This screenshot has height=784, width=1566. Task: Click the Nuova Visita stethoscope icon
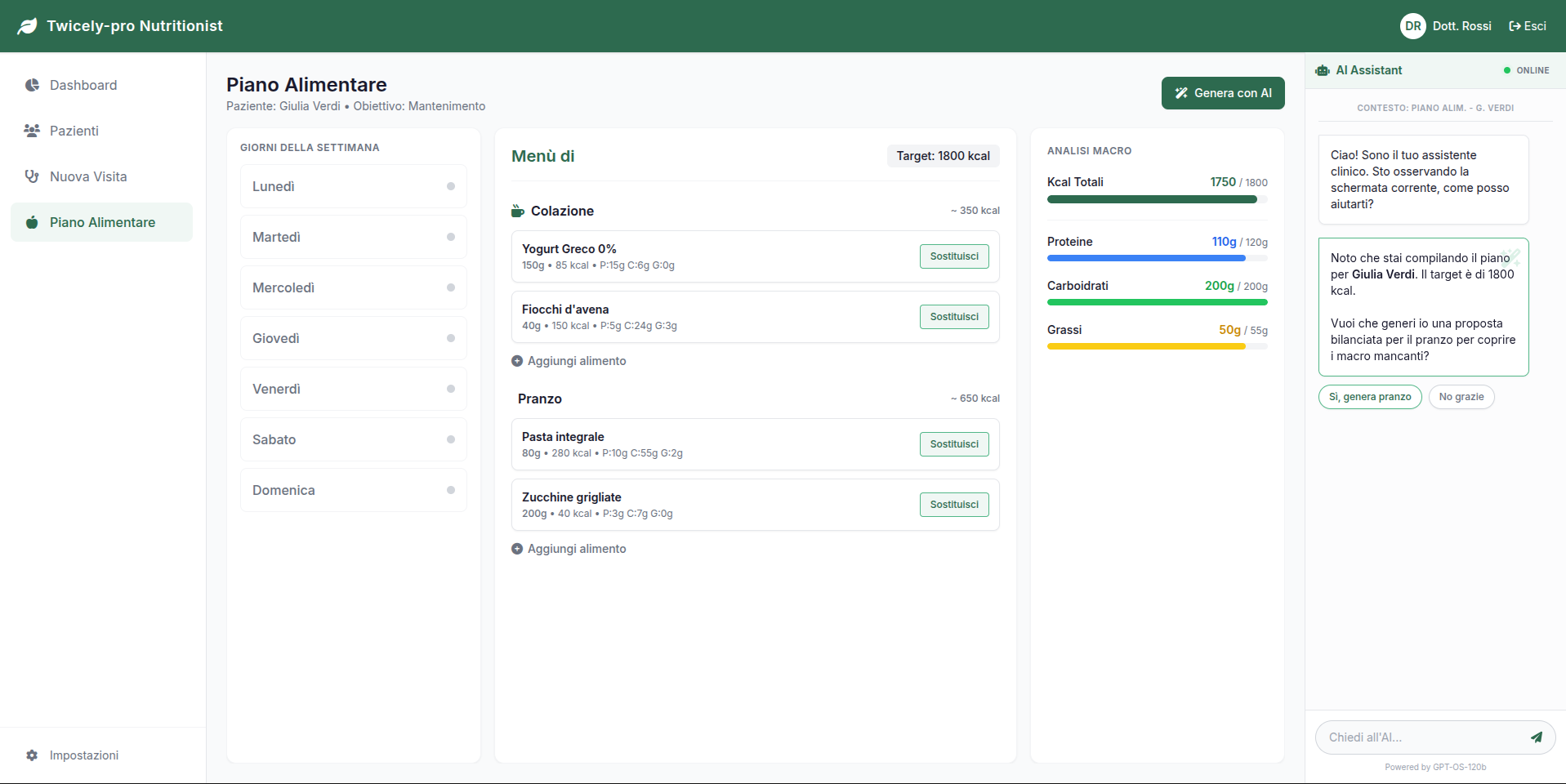click(31, 176)
